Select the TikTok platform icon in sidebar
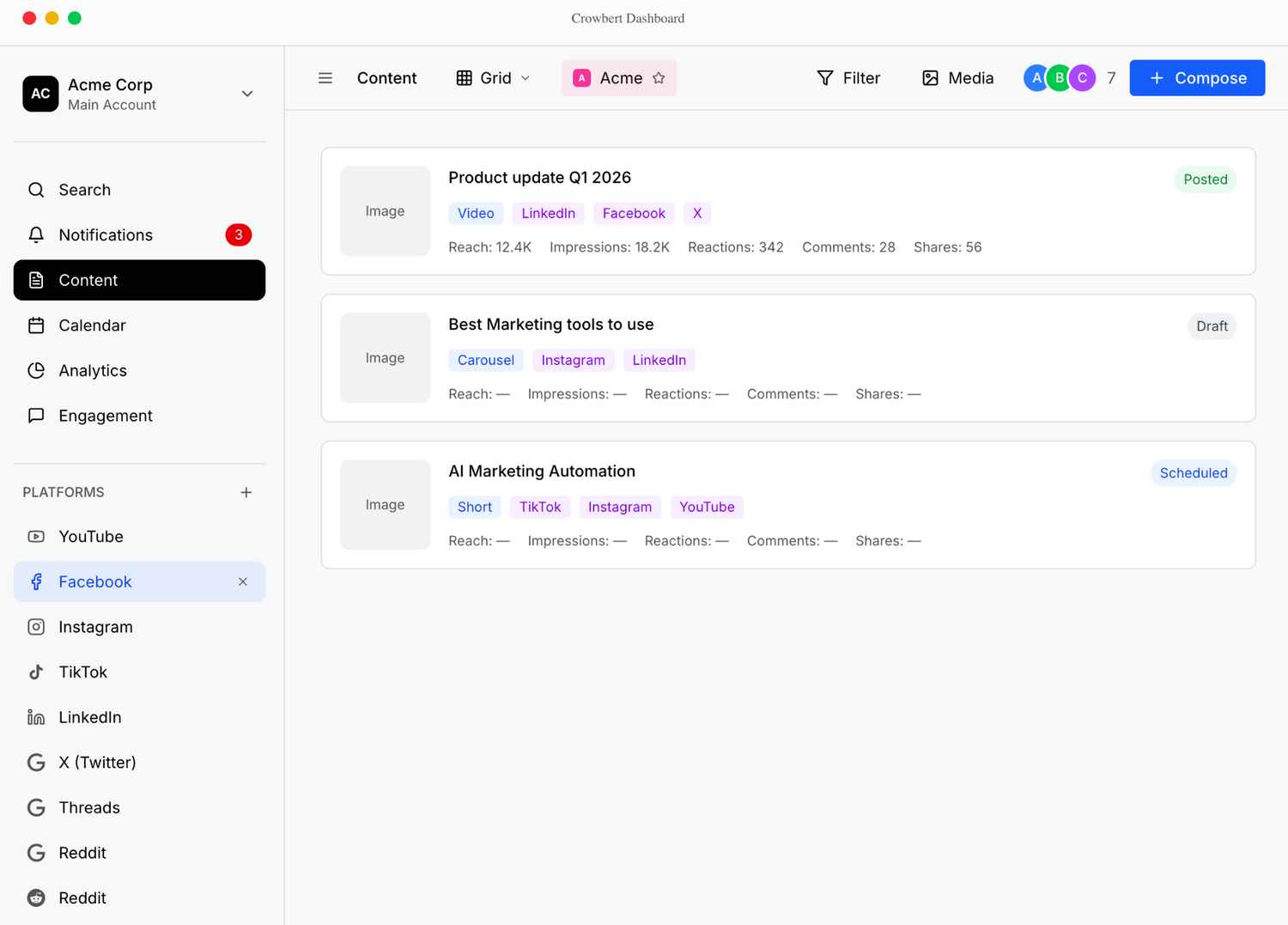Viewport: 1288px width, 925px height. pyautogui.click(x=36, y=672)
